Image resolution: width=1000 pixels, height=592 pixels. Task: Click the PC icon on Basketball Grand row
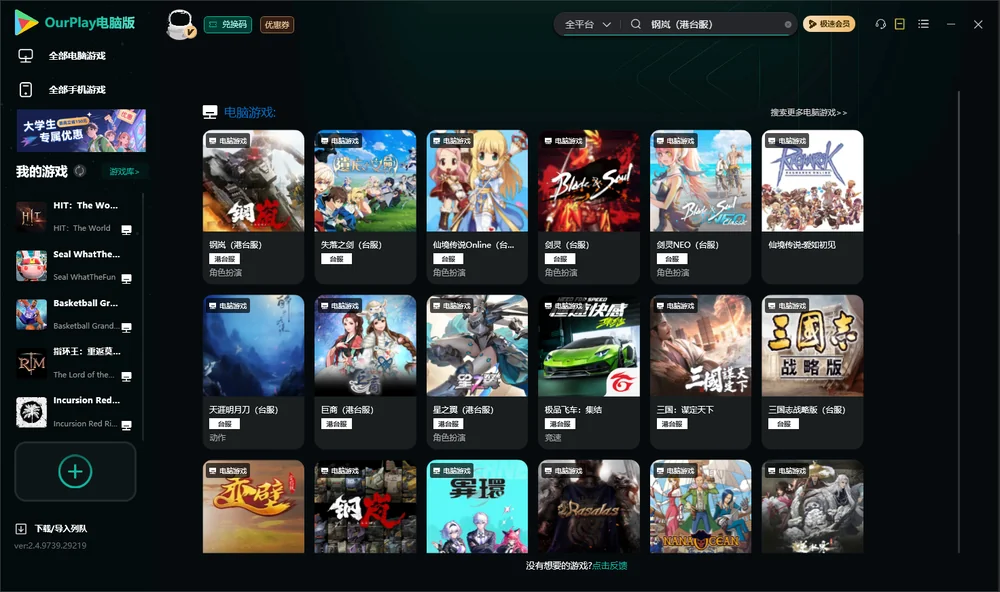coord(126,328)
